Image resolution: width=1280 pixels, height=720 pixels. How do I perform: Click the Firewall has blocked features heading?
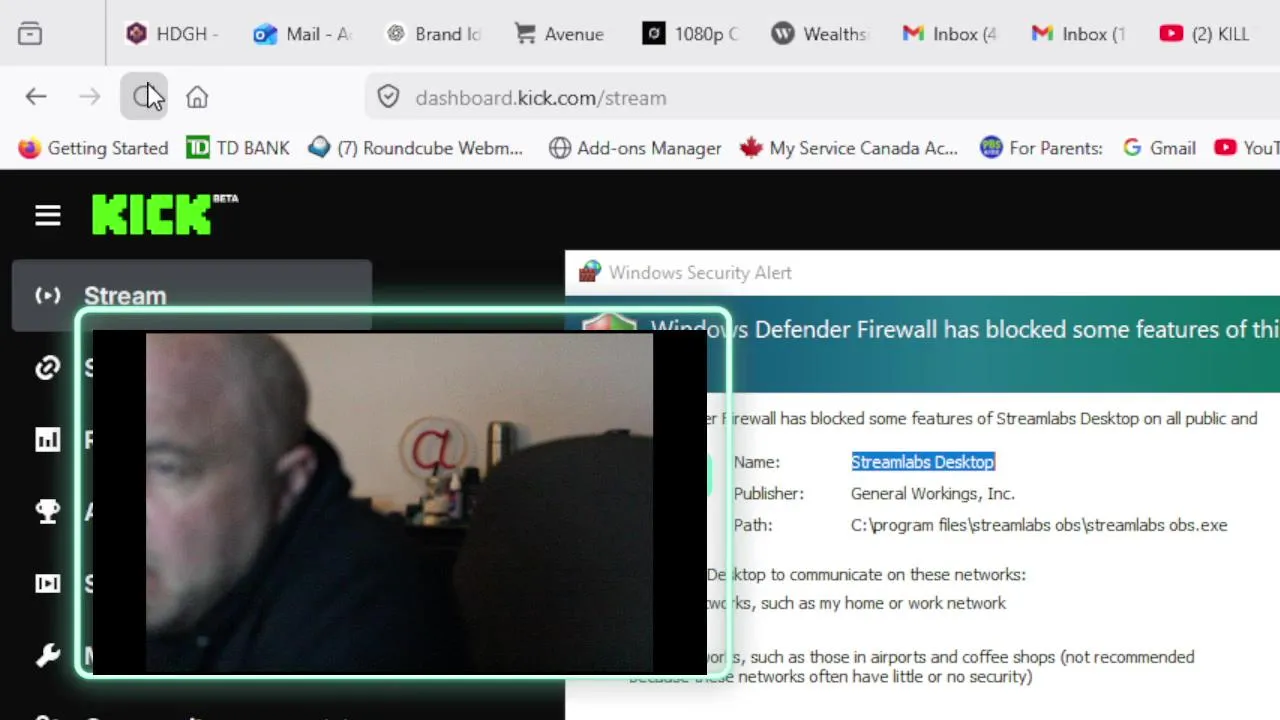click(x=965, y=330)
